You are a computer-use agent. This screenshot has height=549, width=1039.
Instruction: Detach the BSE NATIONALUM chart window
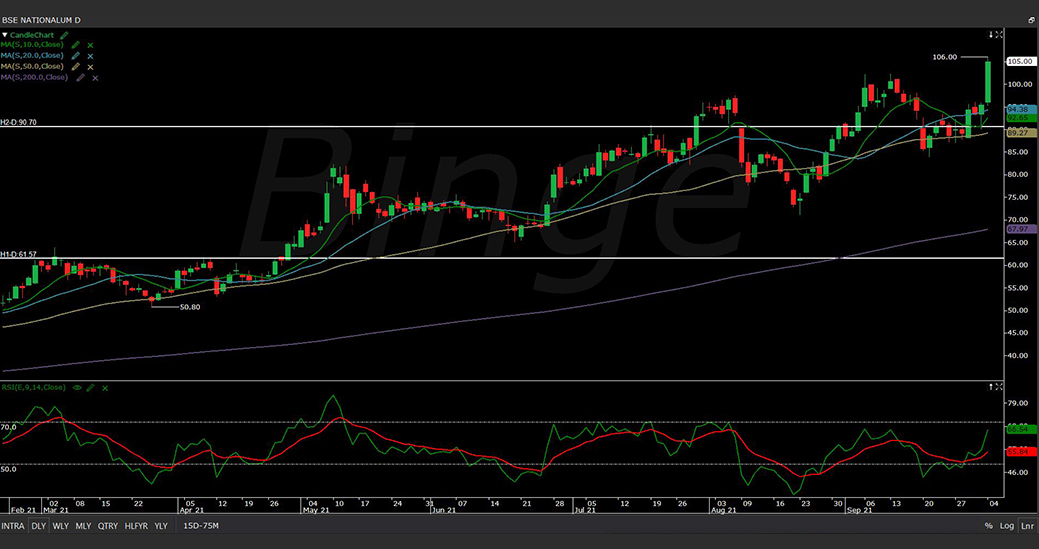(1032, 21)
